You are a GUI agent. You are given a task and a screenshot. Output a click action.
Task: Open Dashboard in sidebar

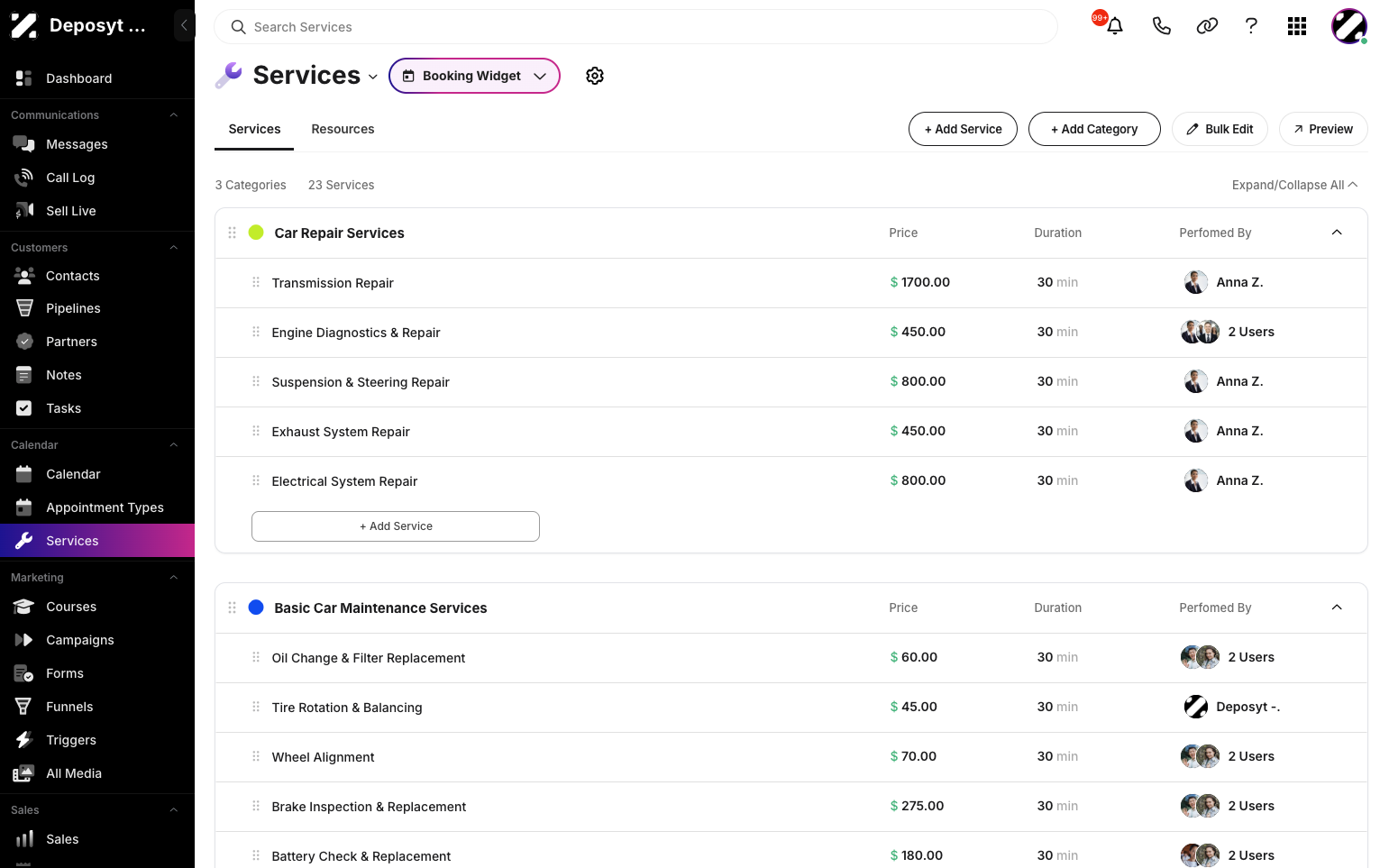click(x=97, y=78)
